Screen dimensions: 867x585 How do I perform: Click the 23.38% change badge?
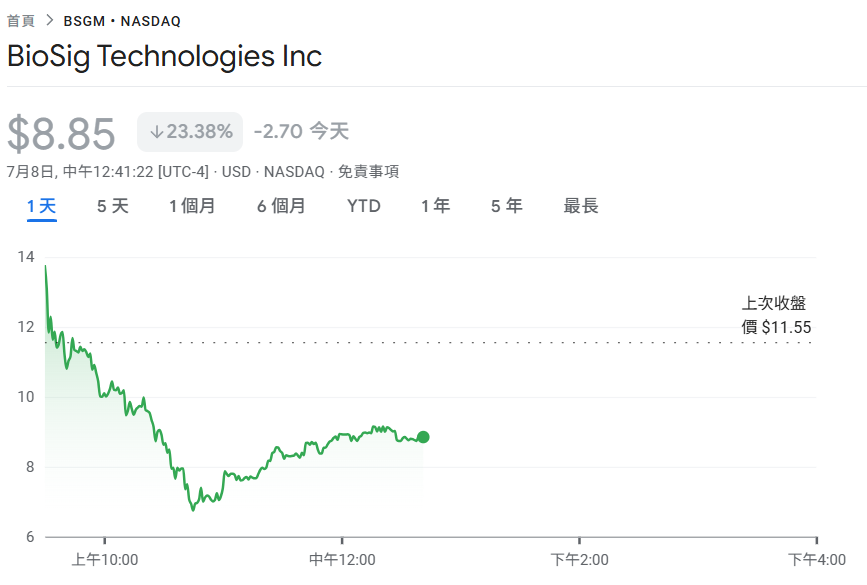(x=190, y=132)
